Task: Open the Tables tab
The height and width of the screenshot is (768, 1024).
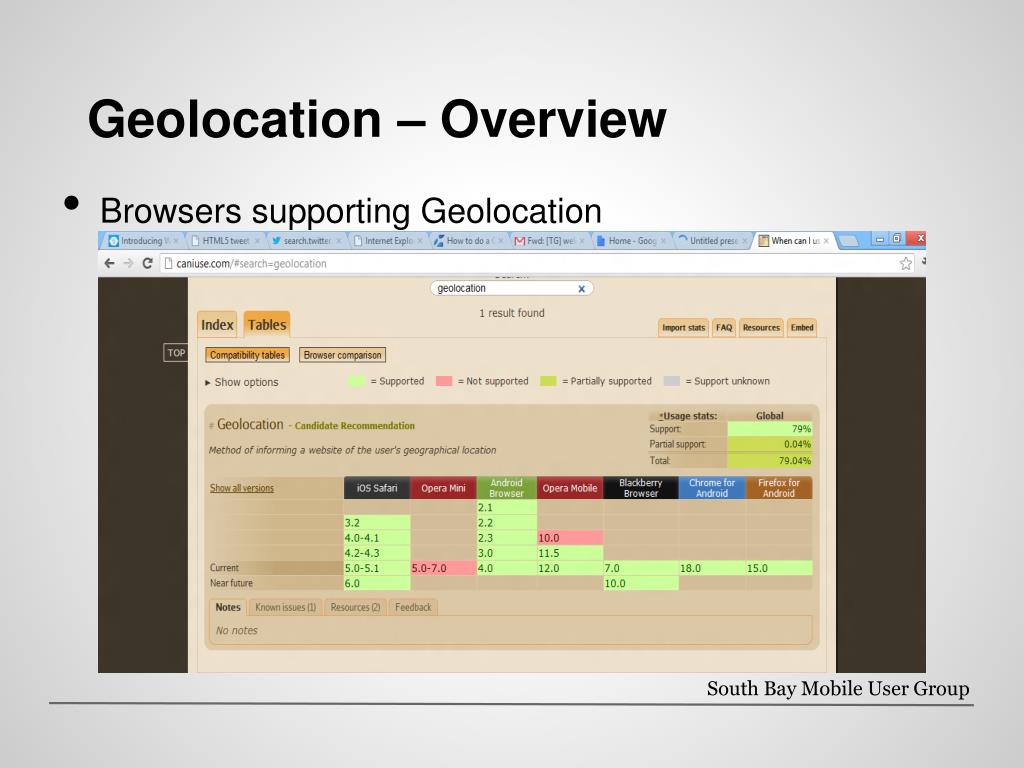Action: click(266, 325)
